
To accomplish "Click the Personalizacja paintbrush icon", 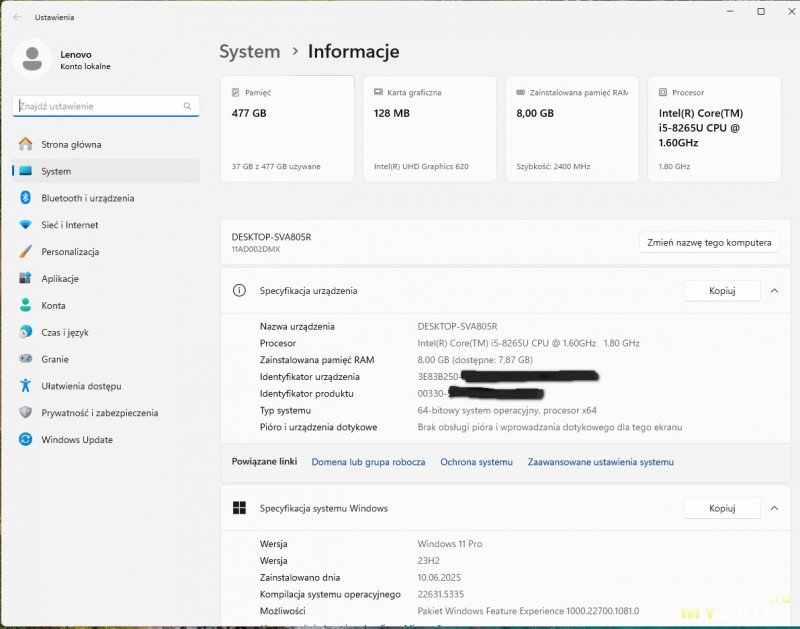I will [26, 251].
